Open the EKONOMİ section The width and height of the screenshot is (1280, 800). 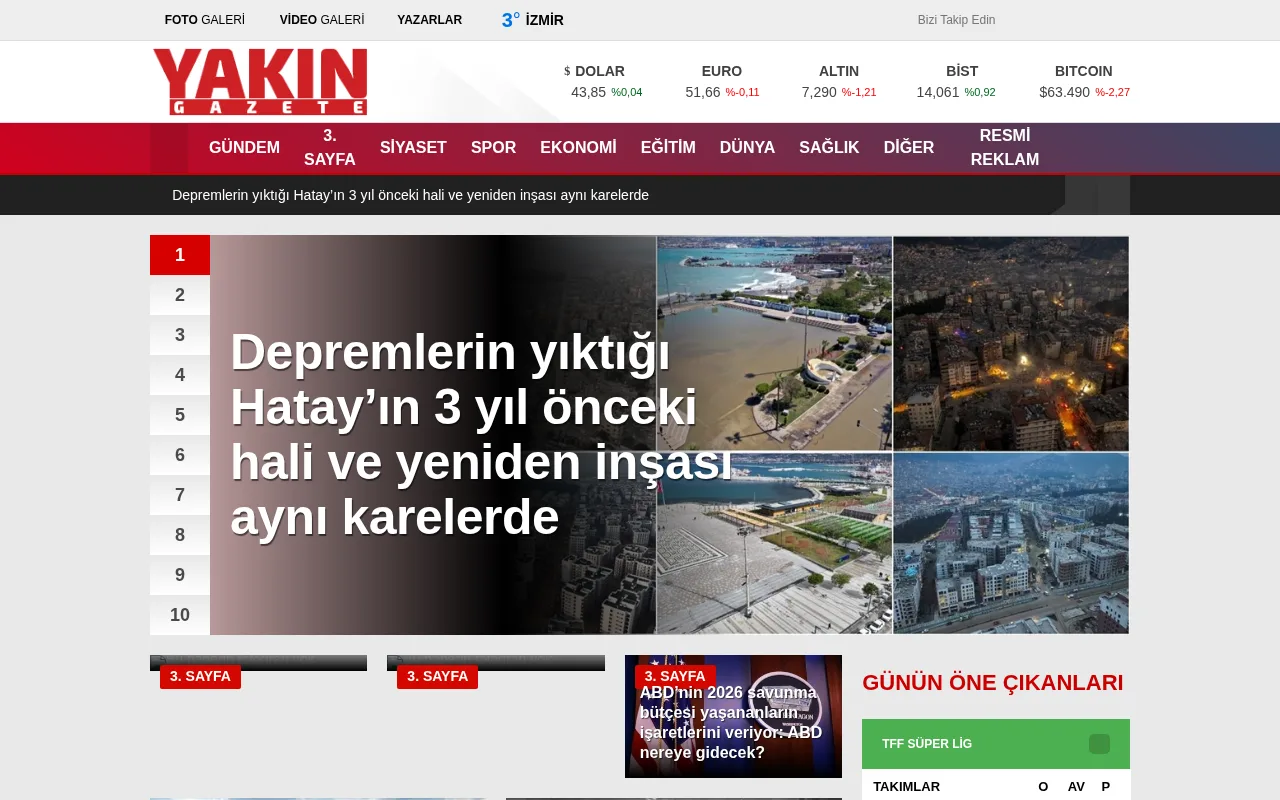point(578,147)
